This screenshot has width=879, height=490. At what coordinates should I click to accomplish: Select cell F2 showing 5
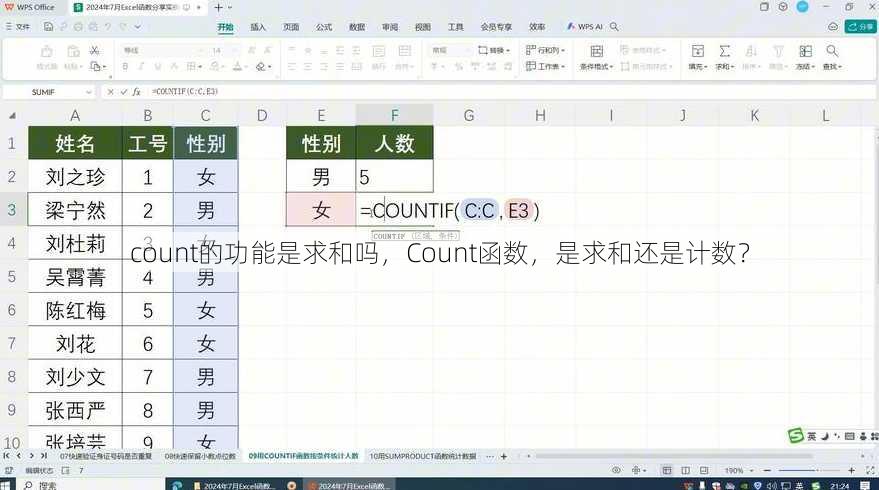(x=394, y=177)
